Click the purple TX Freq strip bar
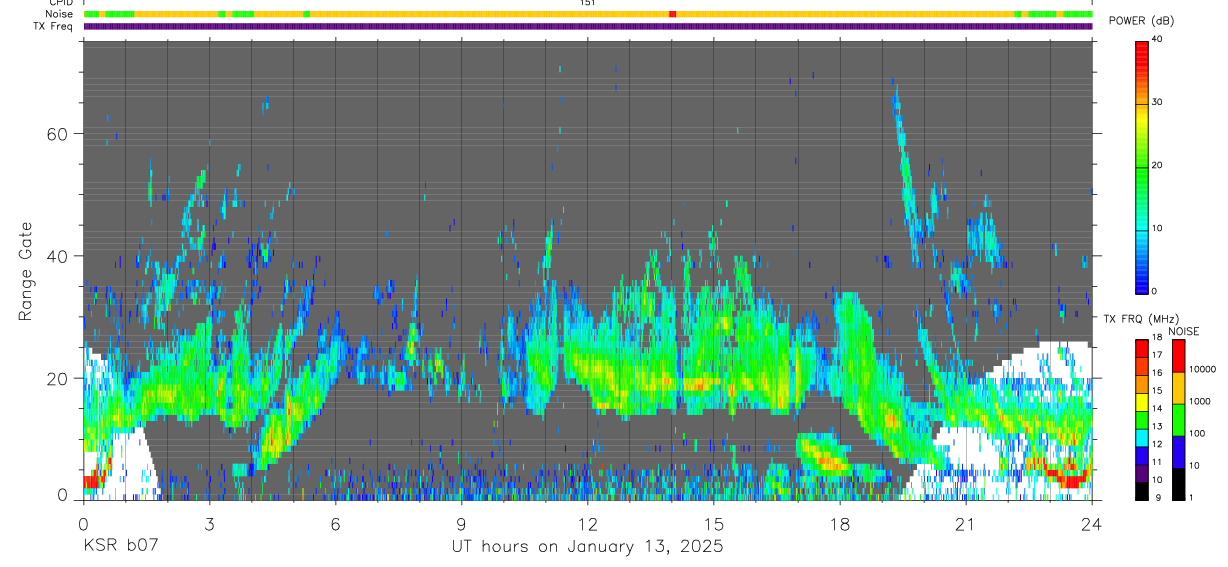1228x567 pixels. tap(588, 26)
